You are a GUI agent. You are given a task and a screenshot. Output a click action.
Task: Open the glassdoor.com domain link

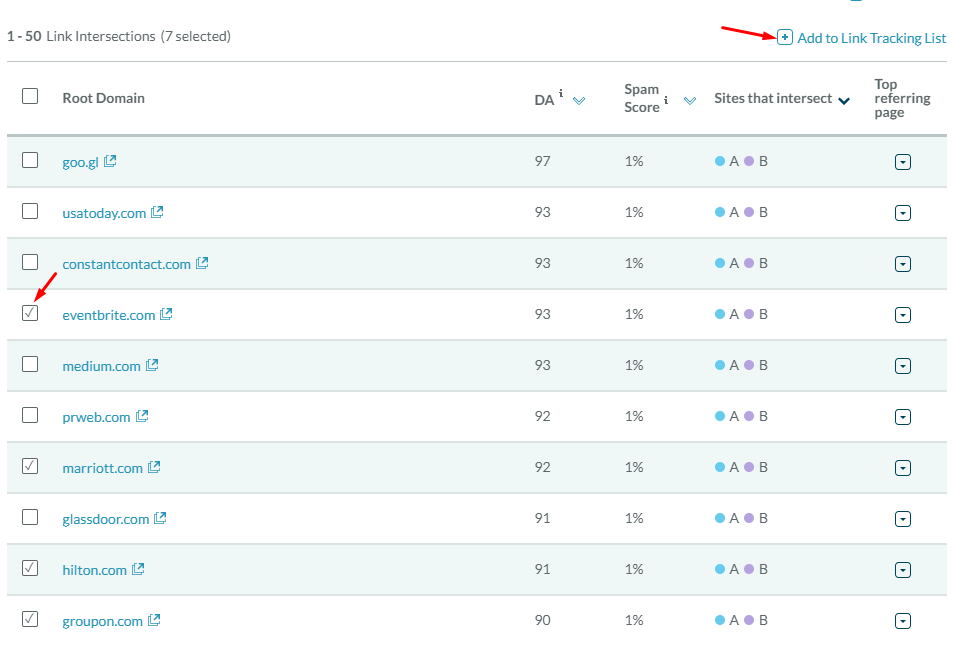pos(103,518)
